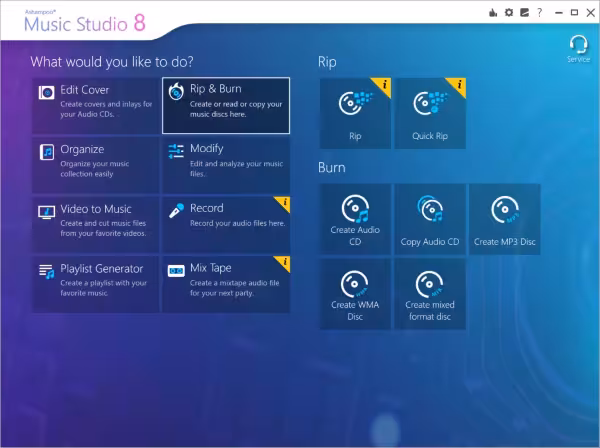
Task: Maximize the Music Studio window
Action: coord(574,13)
